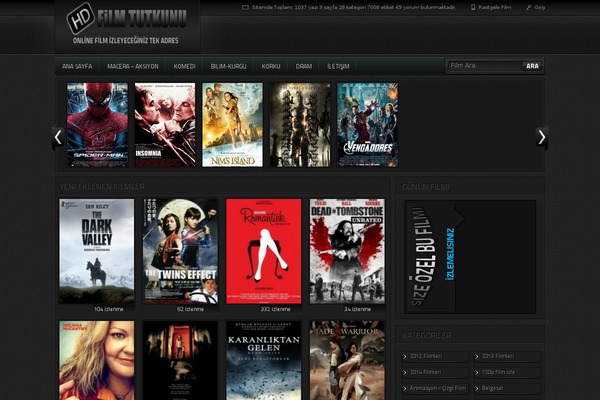Image resolution: width=600 pixels, height=400 pixels.
Task: Open the KORKU menu item
Action: (x=271, y=66)
